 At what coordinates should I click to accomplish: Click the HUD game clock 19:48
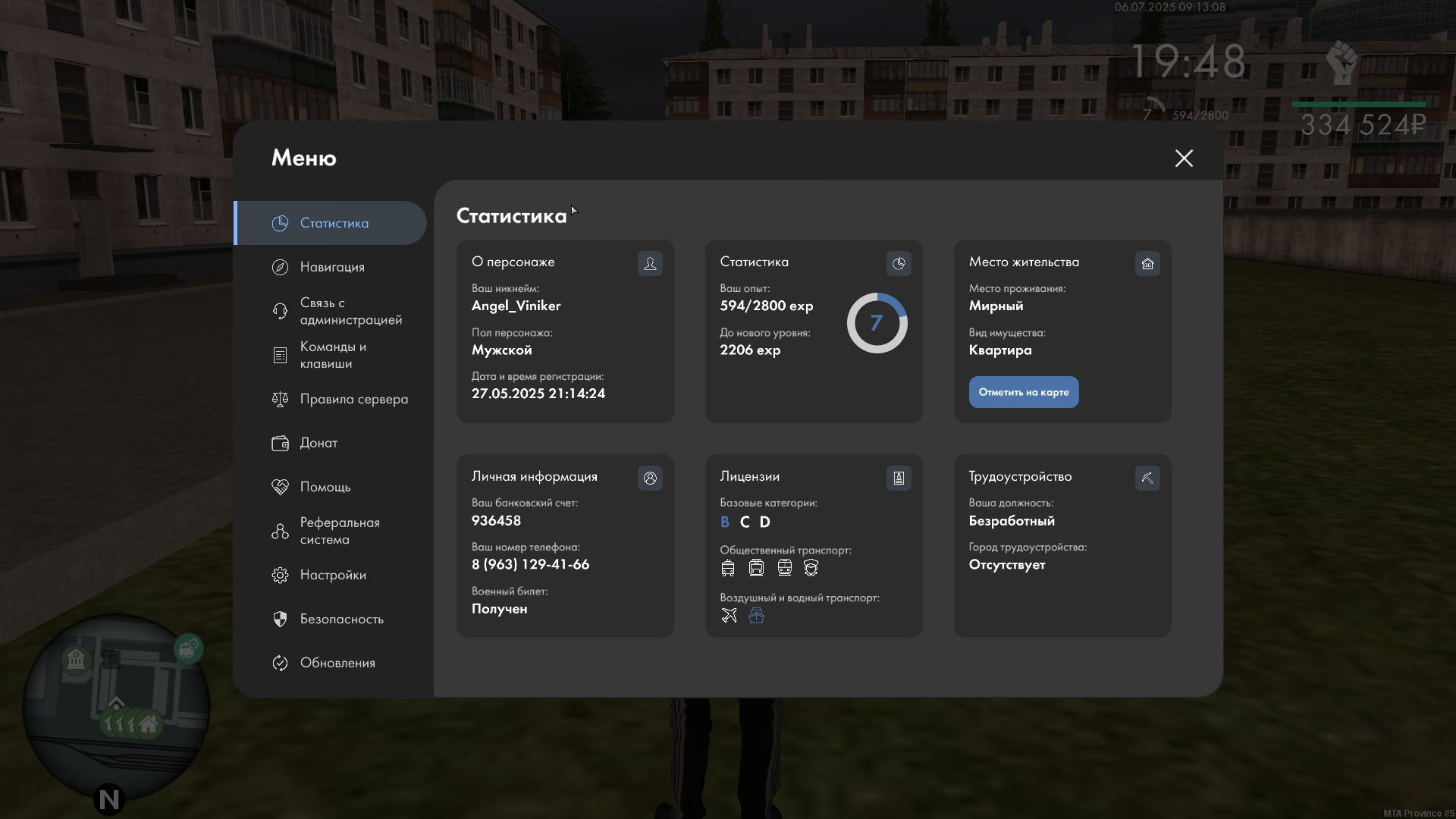(x=1188, y=62)
